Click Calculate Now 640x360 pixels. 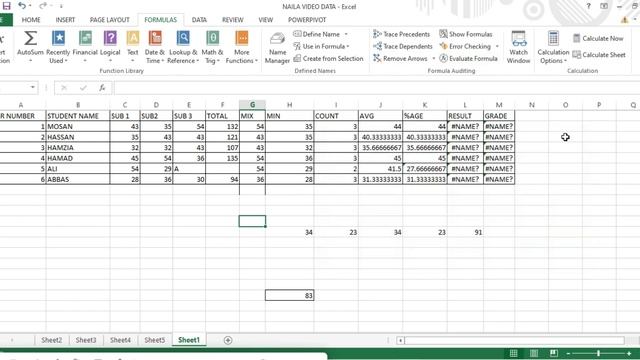click(598, 38)
